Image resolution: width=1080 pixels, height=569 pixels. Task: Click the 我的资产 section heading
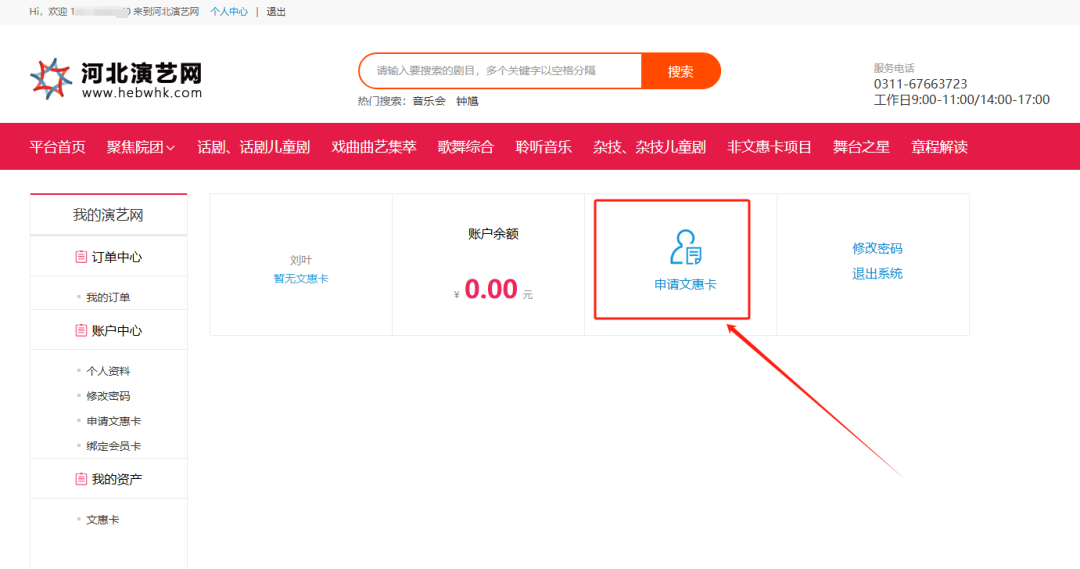click(116, 479)
